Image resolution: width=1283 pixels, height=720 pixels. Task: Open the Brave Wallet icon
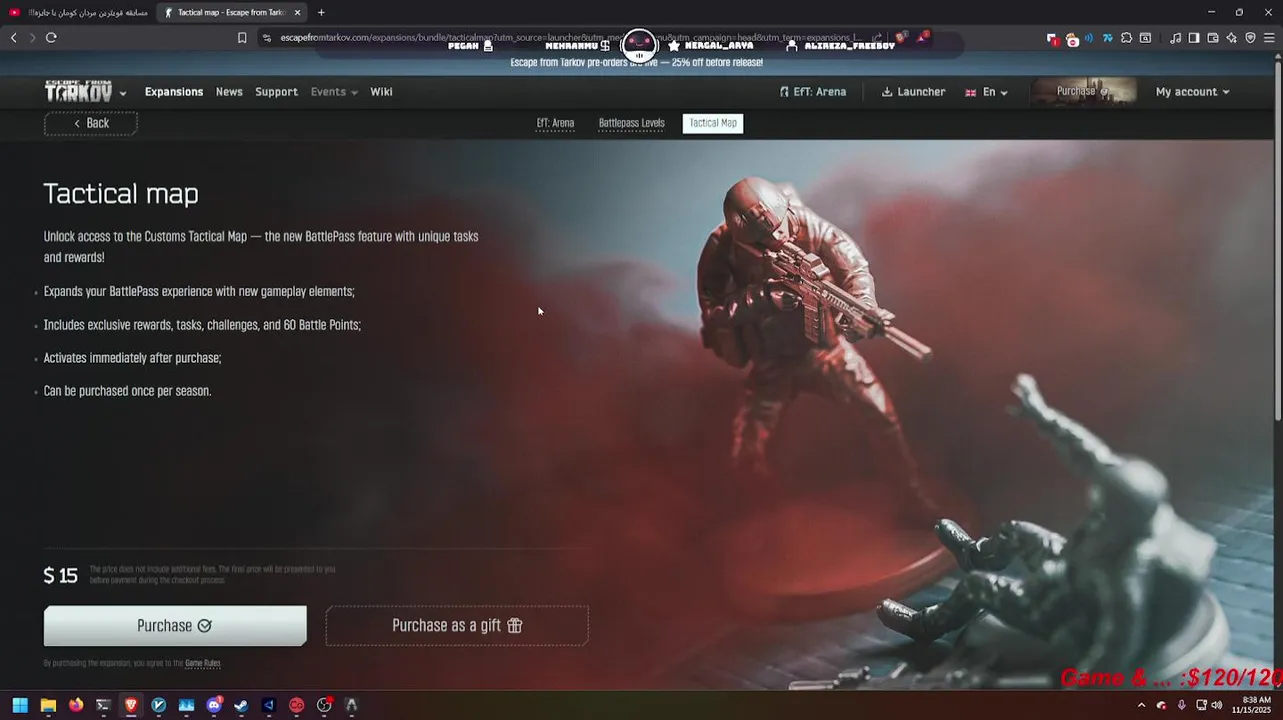point(1213,38)
